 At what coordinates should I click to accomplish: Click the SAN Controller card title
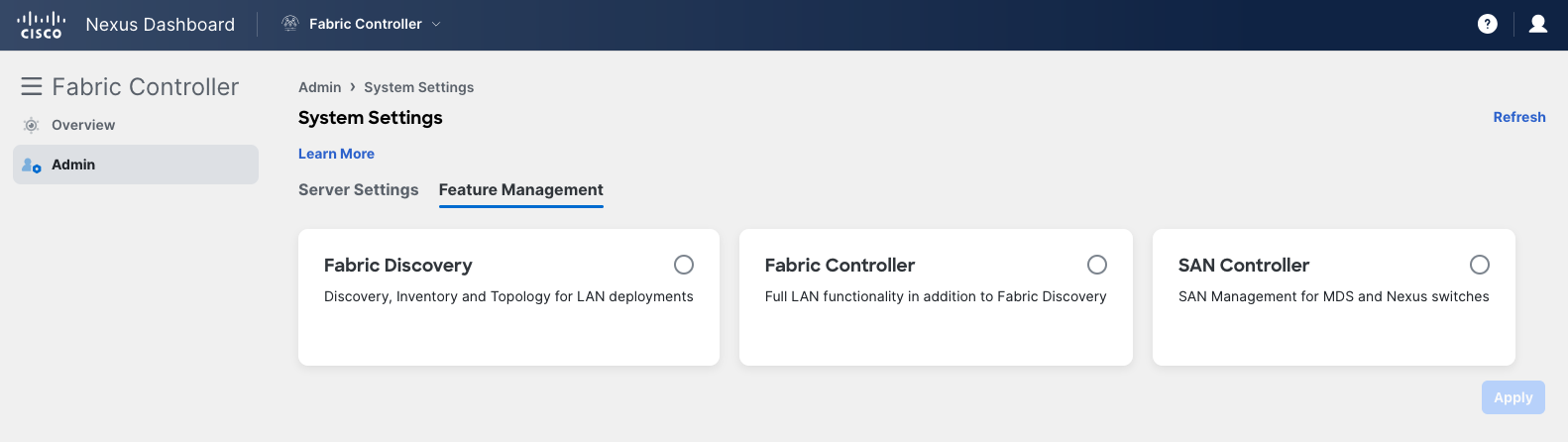(x=1244, y=265)
